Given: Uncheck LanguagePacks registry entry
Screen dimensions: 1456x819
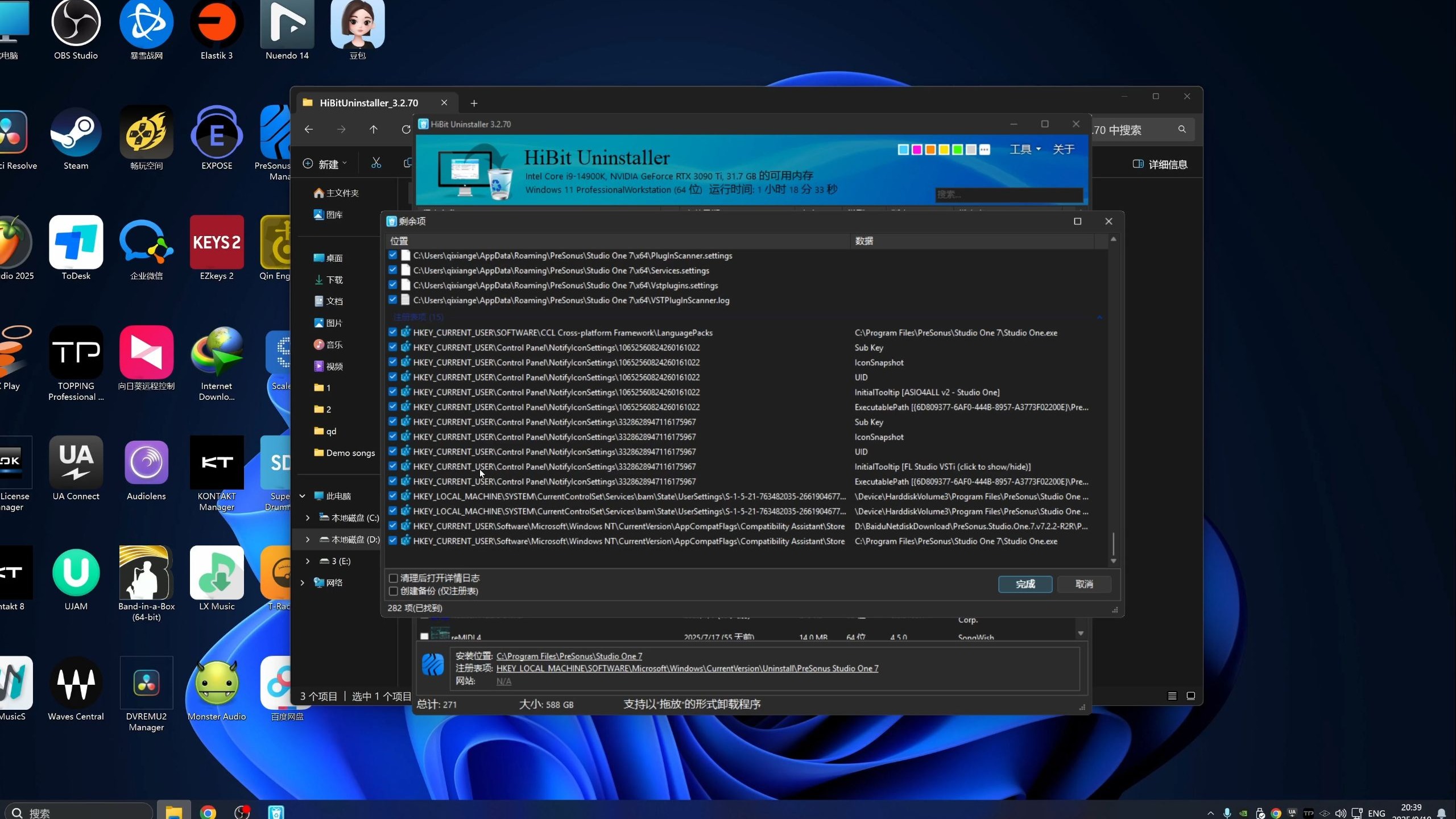Looking at the screenshot, I should click(x=392, y=332).
